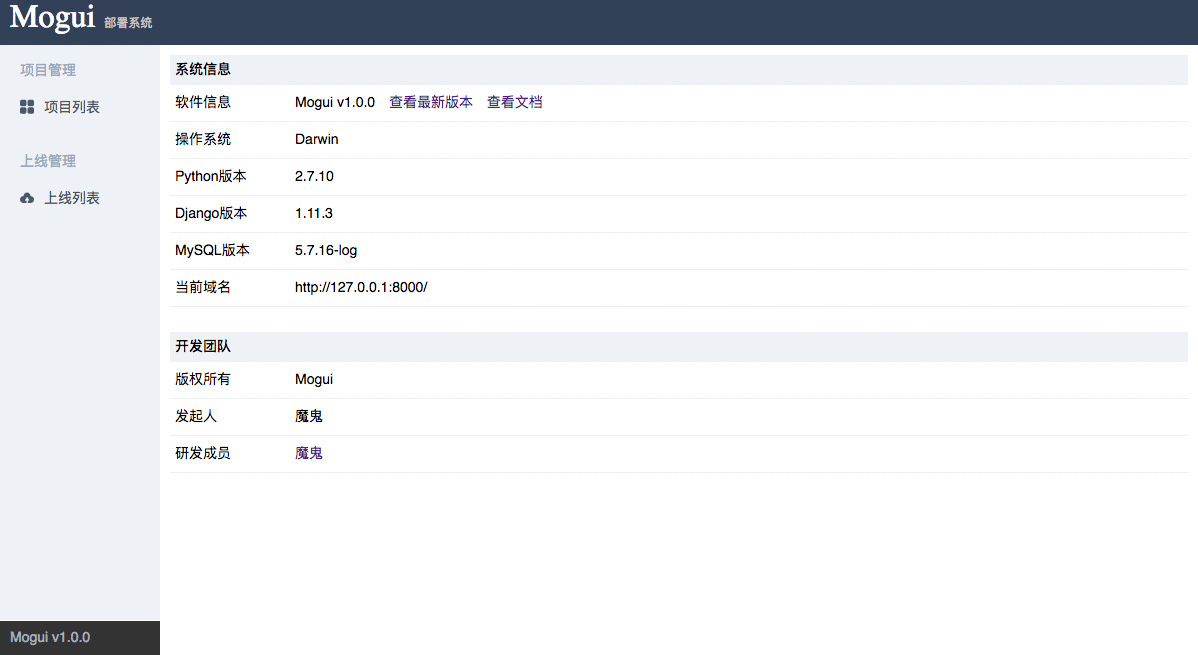Click the Mogui logo in the header
Viewport: 1198px width, 655px height.
[x=51, y=18]
